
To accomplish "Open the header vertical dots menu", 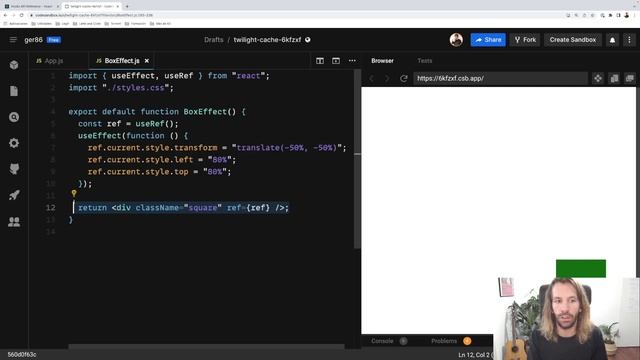I will tap(629, 40).
